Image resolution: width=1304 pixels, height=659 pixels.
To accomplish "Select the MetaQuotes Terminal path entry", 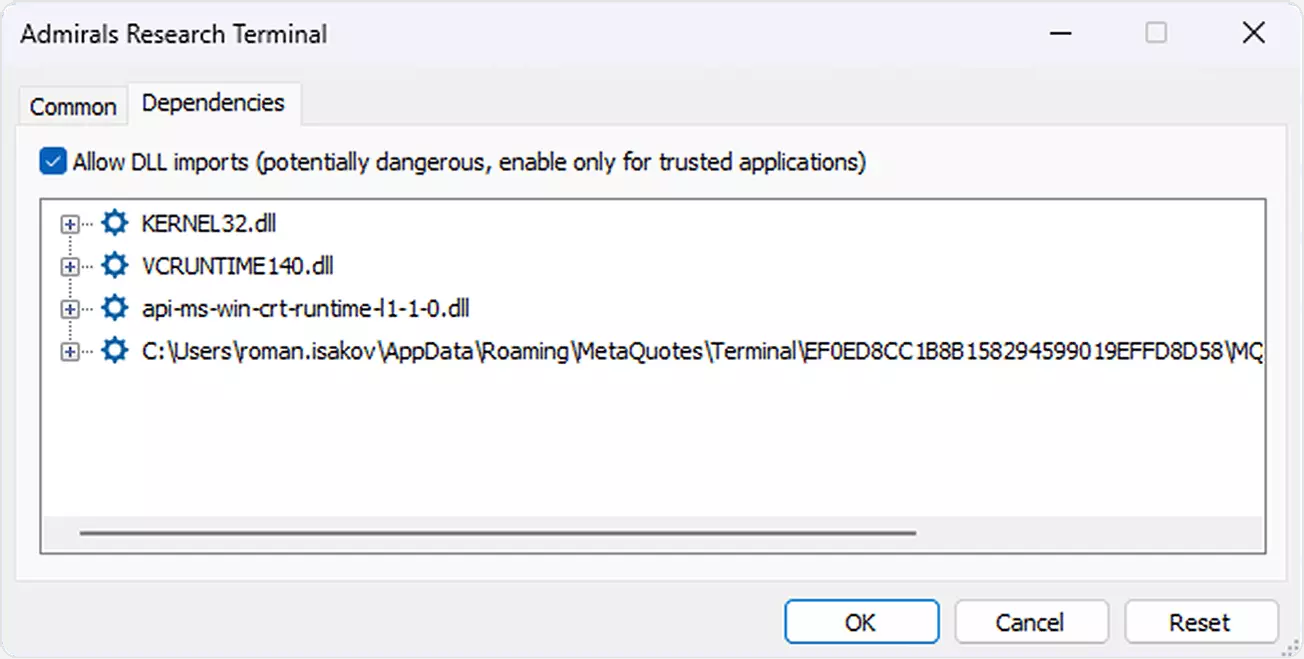I will [x=702, y=351].
